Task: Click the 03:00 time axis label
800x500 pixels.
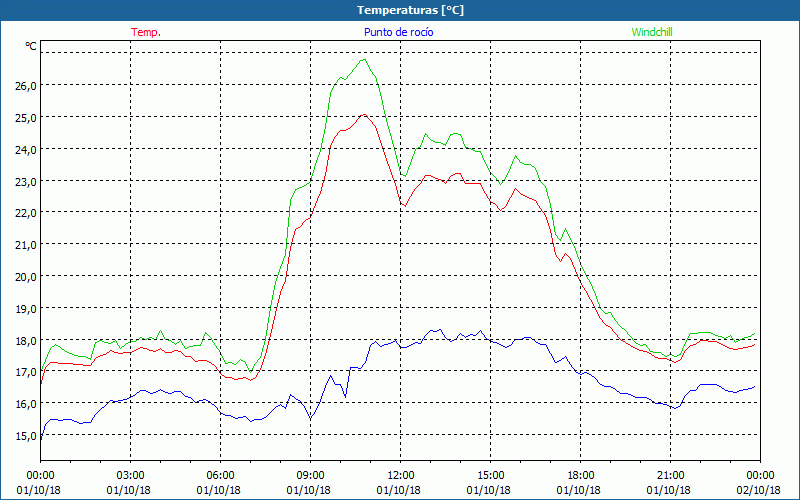Action: (130, 476)
